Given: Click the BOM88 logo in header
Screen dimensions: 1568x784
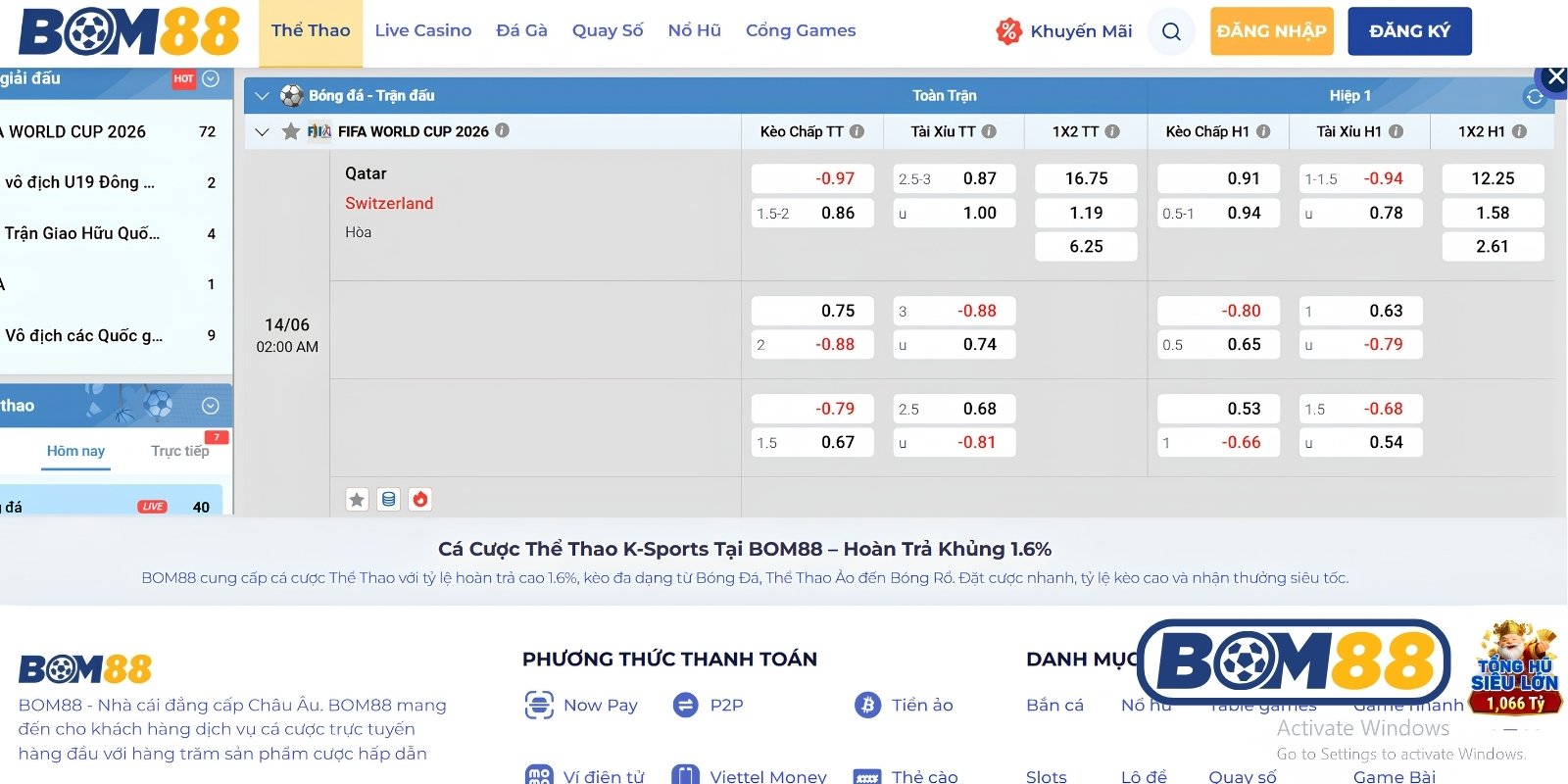Looking at the screenshot, I should point(129,31).
